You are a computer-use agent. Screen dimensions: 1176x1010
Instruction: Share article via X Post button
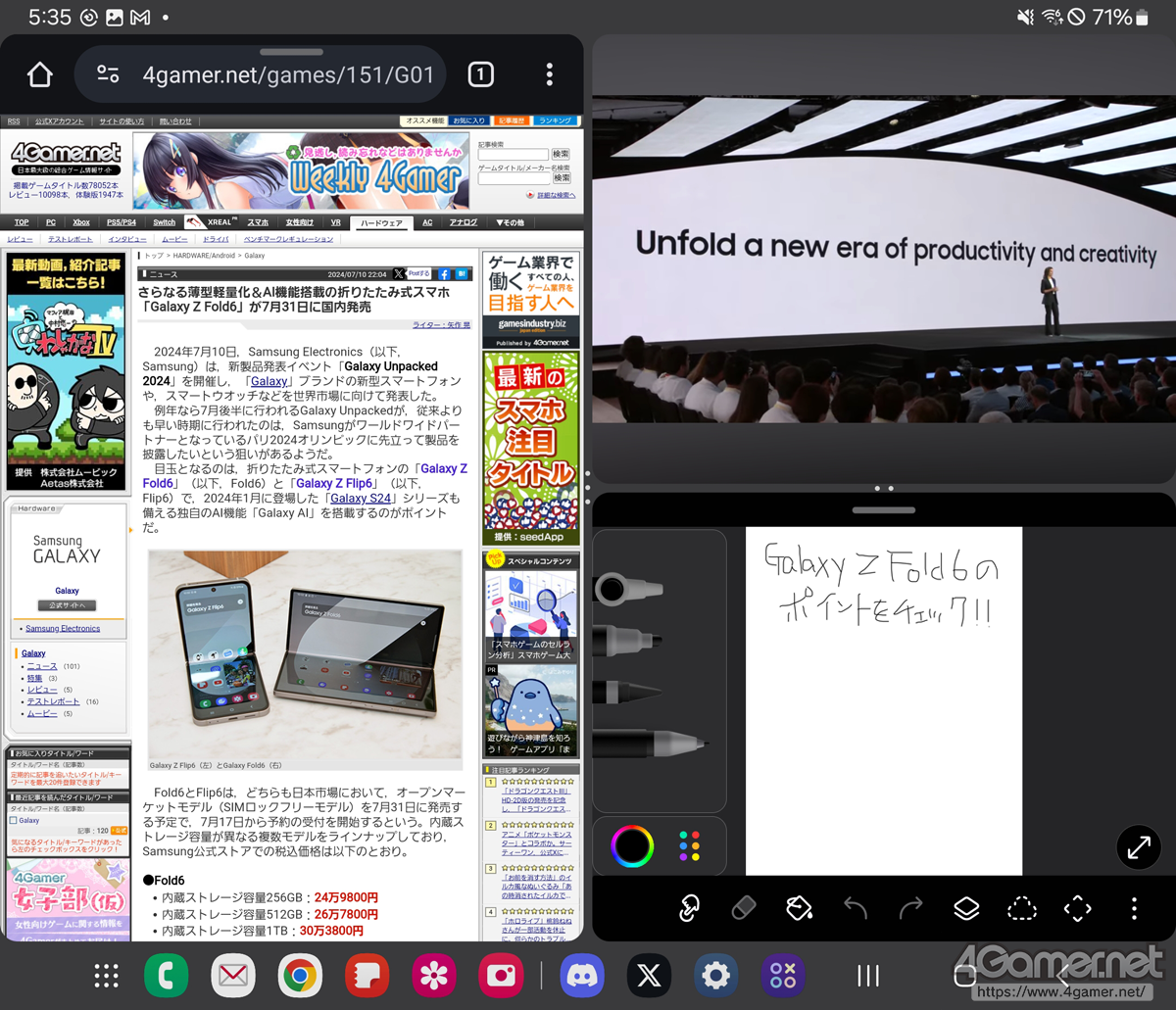click(x=412, y=274)
